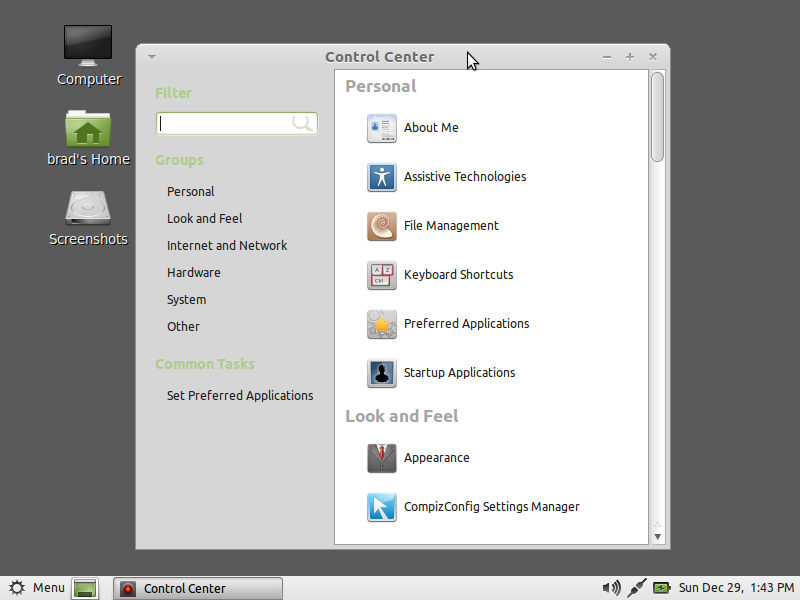Screen dimensions: 800x600
Task: Click the Keyboard Shortcuts label
Action: [x=458, y=274]
